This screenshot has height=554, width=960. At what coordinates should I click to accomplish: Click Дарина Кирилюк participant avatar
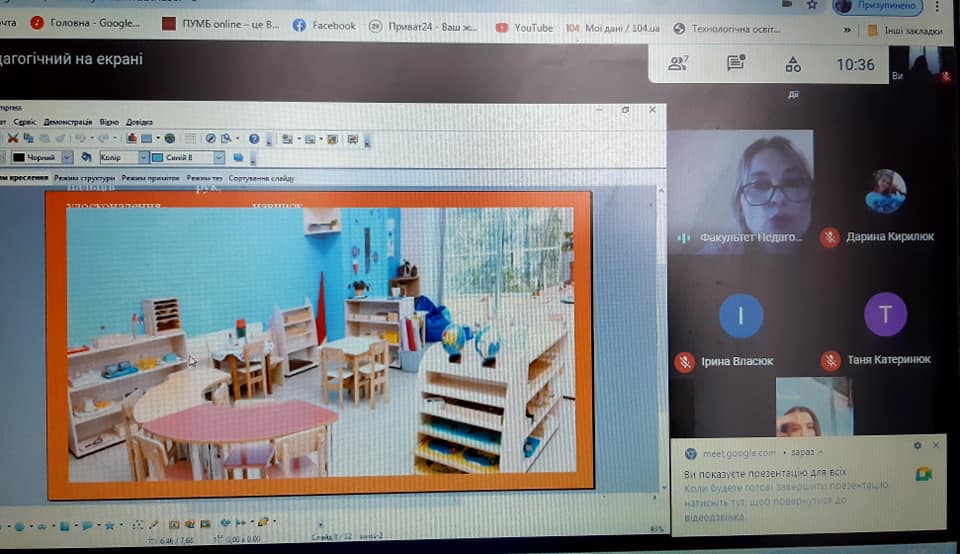point(885,191)
